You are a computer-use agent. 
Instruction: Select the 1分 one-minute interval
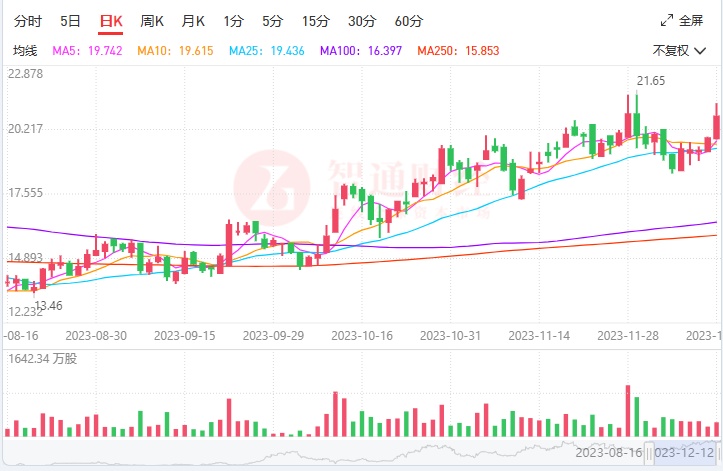(233, 20)
